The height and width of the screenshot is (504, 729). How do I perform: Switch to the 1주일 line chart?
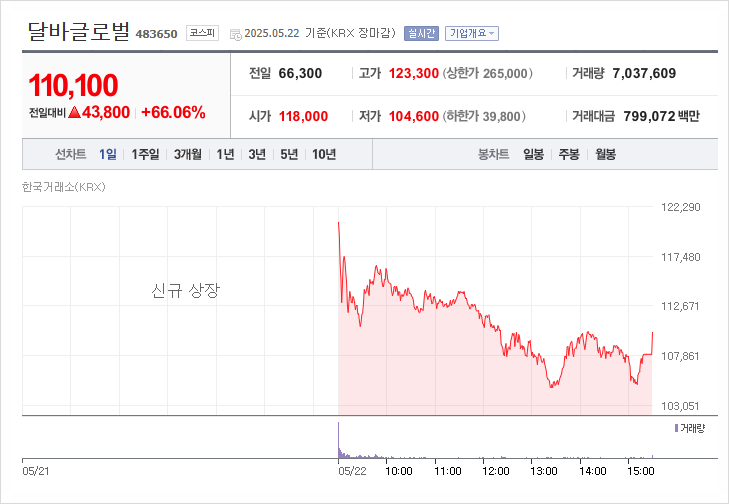pyautogui.click(x=146, y=154)
